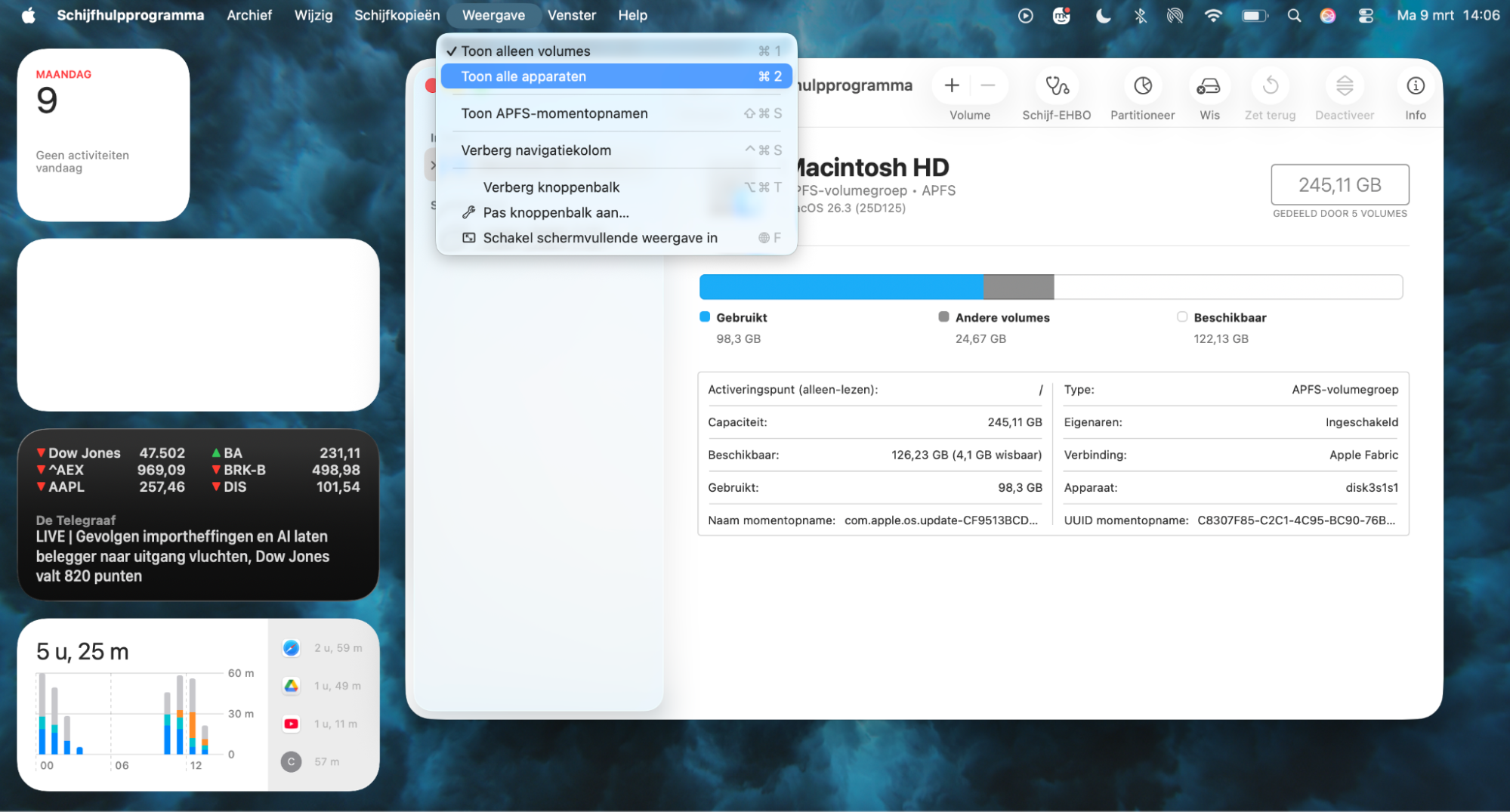
Task: Select Pas knoppenbalk aan… menu entry
Action: (x=555, y=213)
